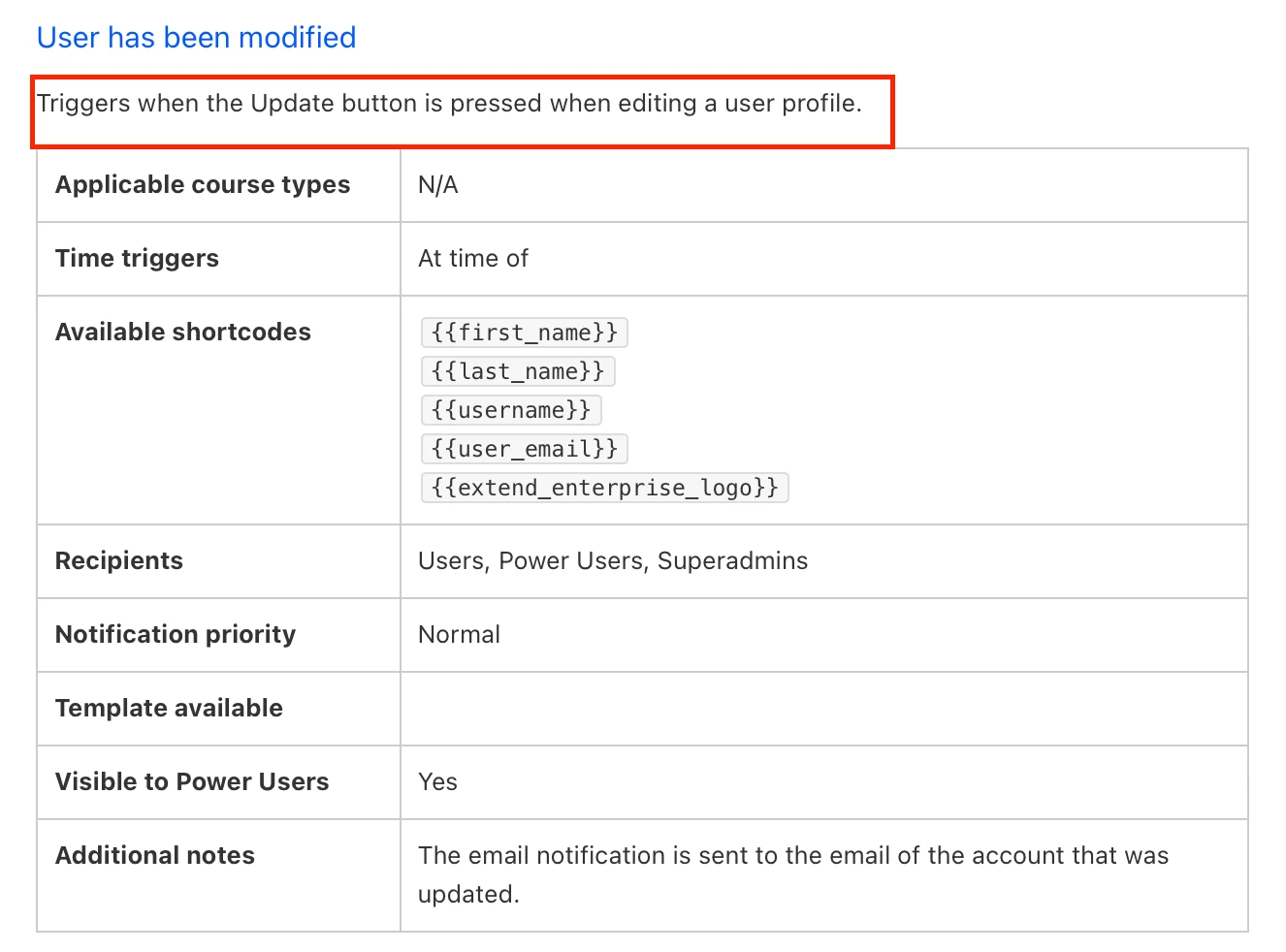The width and height of the screenshot is (1286, 952).
Task: Click the {{first_name}} shortcode
Action: 524,333
